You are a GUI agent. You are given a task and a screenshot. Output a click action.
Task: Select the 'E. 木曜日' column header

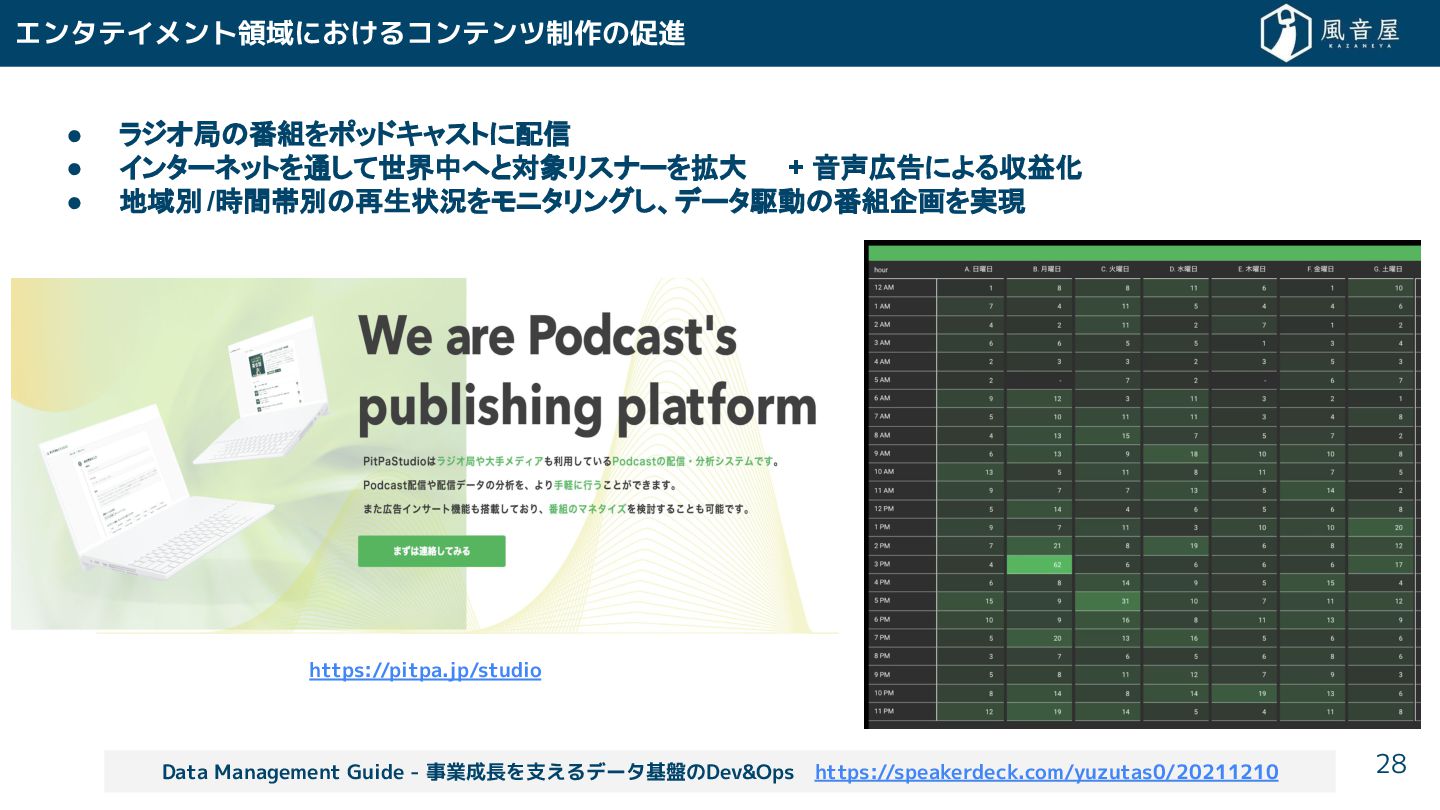pos(1252,269)
